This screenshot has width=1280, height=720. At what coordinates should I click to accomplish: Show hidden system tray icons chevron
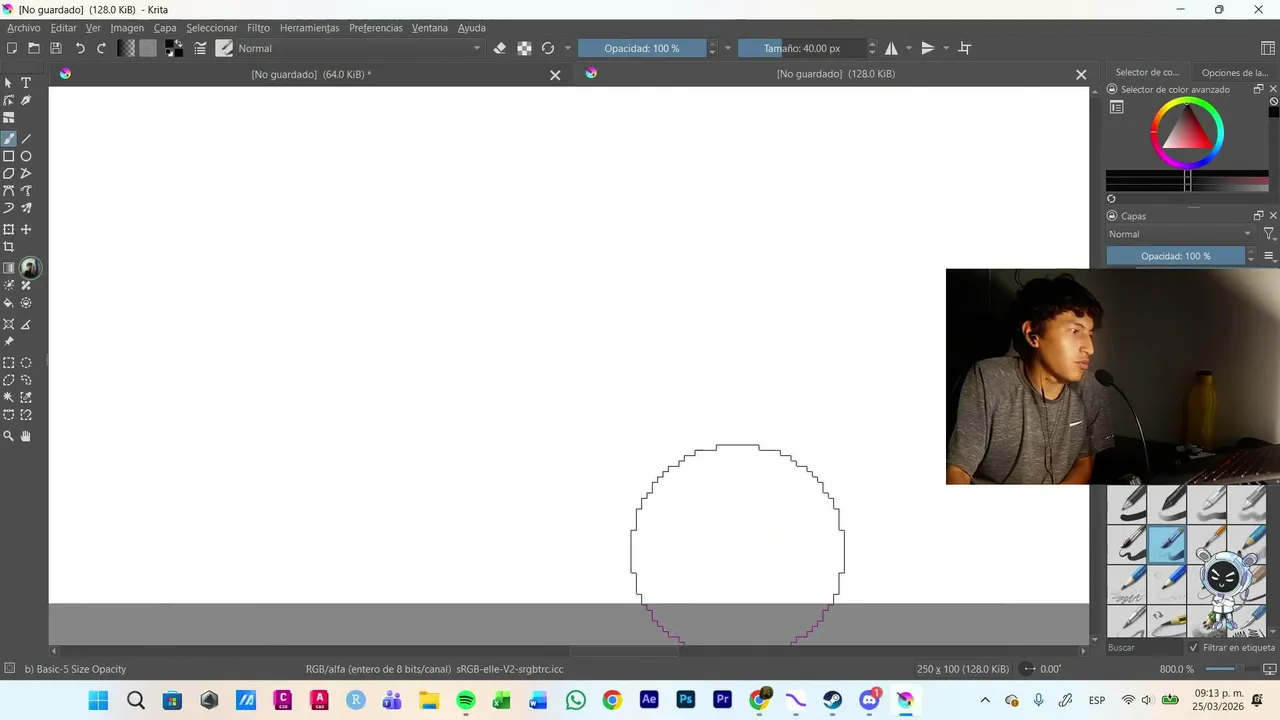point(985,700)
